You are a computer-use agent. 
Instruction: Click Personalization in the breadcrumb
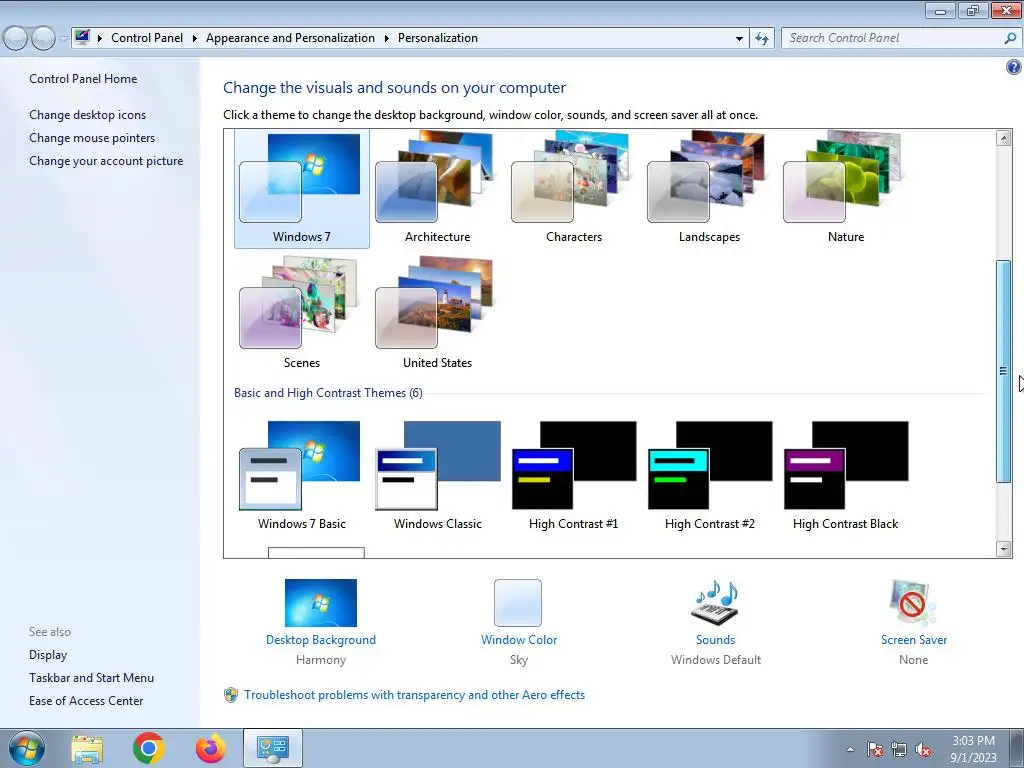click(438, 38)
